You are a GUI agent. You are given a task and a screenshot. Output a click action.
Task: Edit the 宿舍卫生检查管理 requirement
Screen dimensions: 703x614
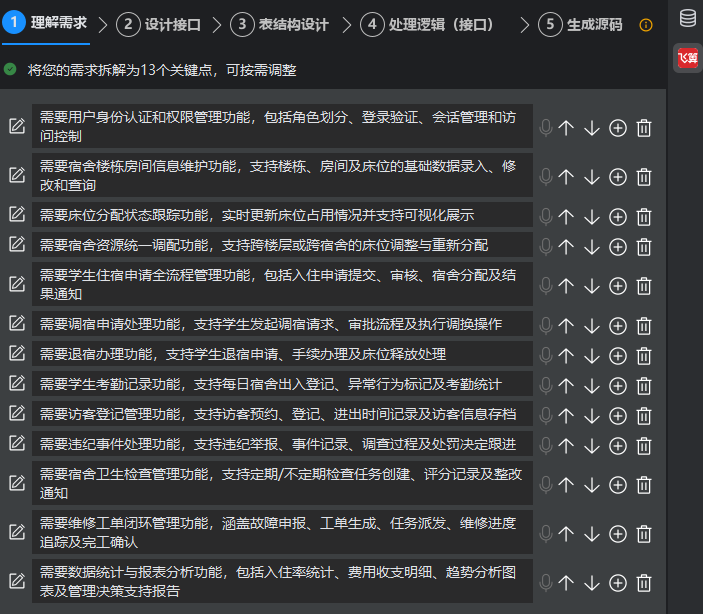coord(17,483)
